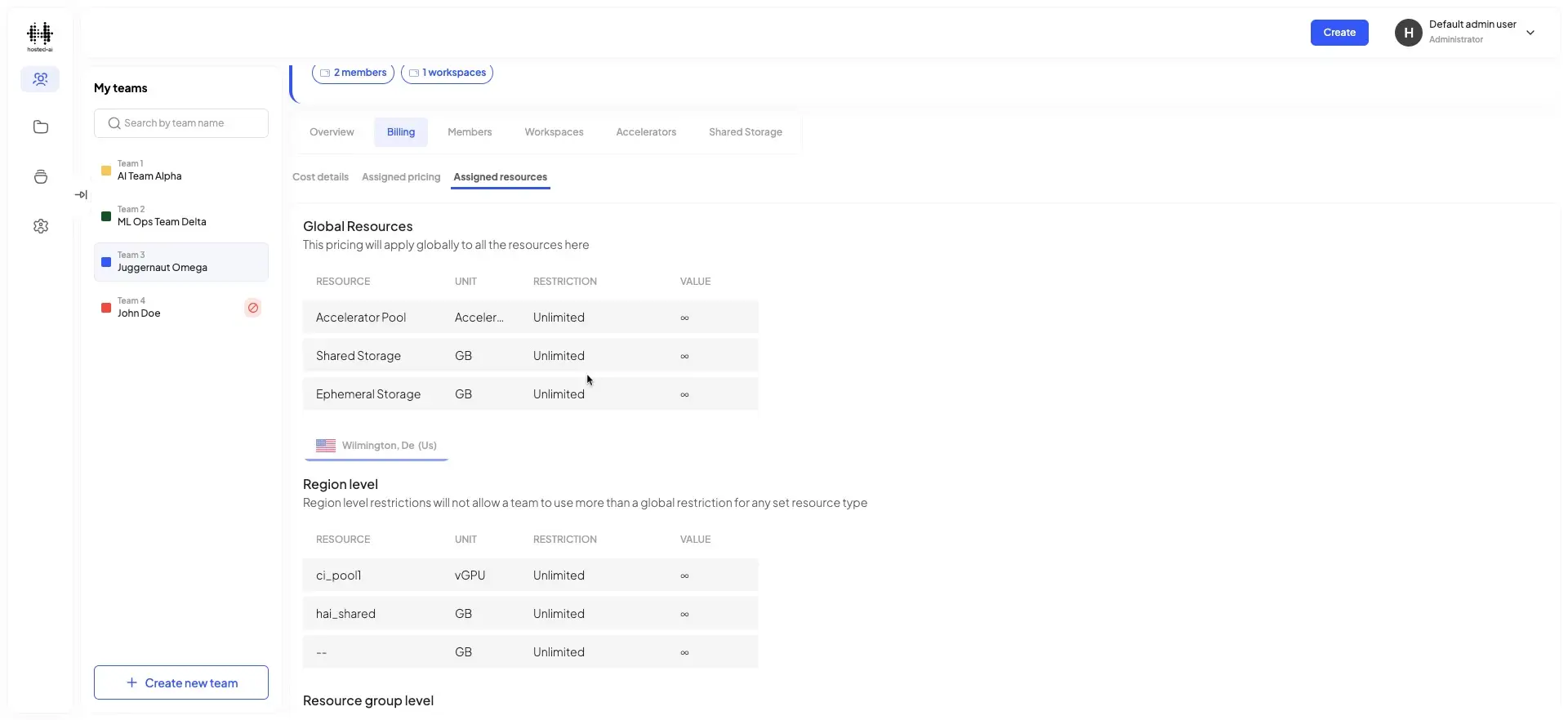Click the Shared Storage resource cell
Screen dimensions: 1568x720
pos(359,356)
